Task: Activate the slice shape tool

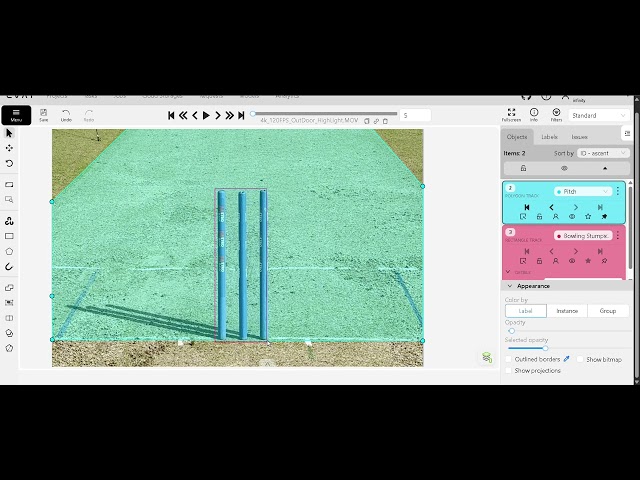Action: pyautogui.click(x=9, y=348)
